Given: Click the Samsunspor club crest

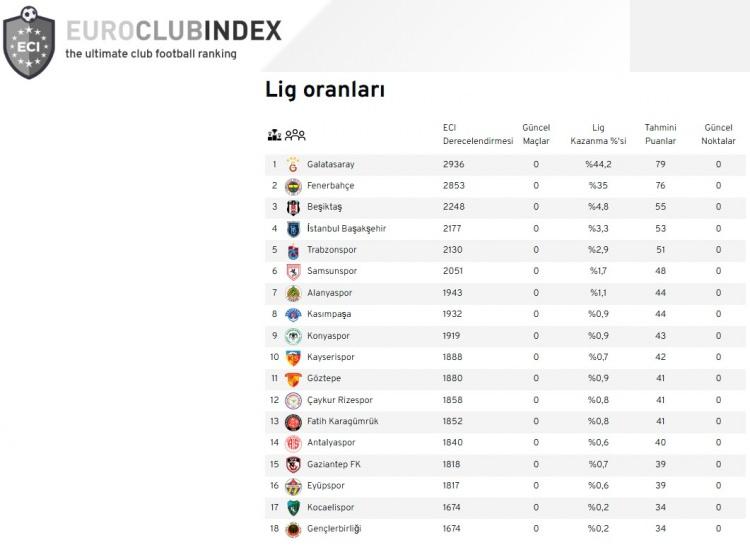Looking at the screenshot, I should pyautogui.click(x=293, y=272).
